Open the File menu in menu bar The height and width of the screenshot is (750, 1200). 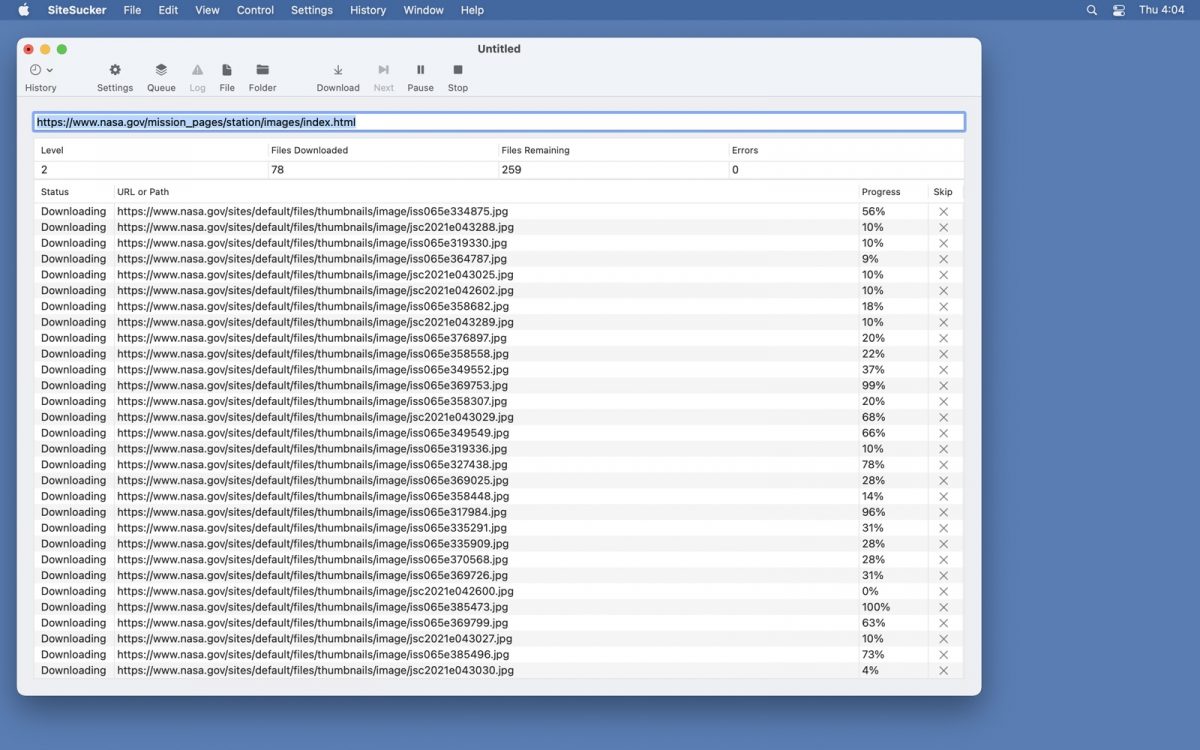pyautogui.click(x=132, y=10)
